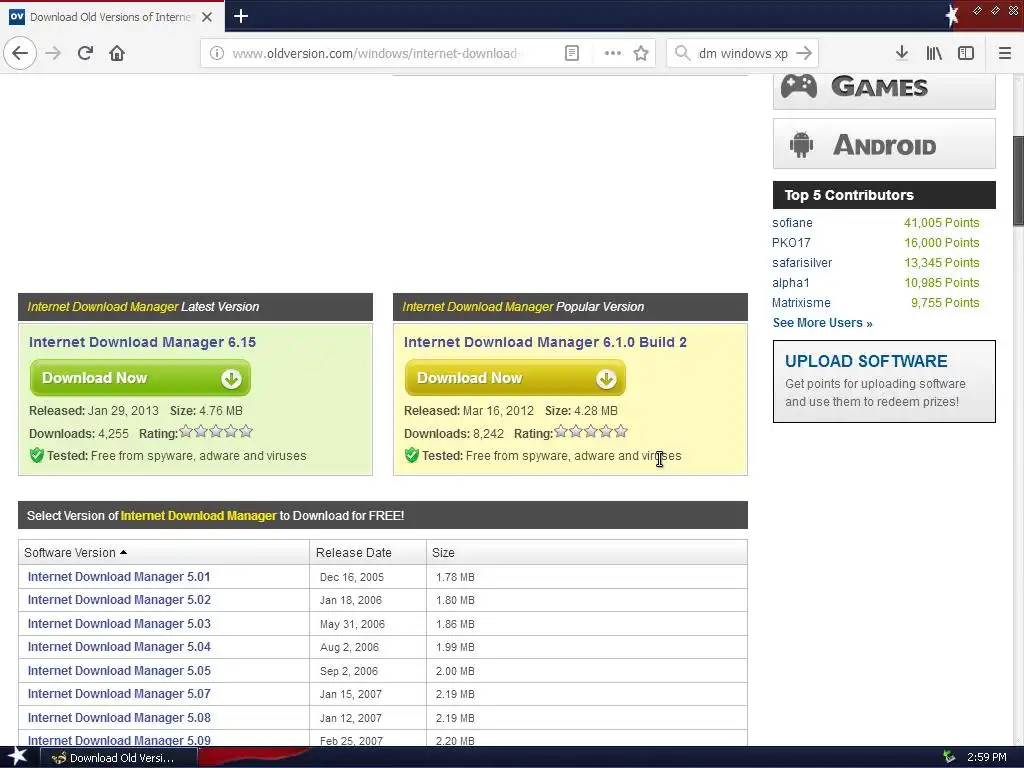
Task: Close the Download Old Versions tab
Action: click(x=207, y=17)
